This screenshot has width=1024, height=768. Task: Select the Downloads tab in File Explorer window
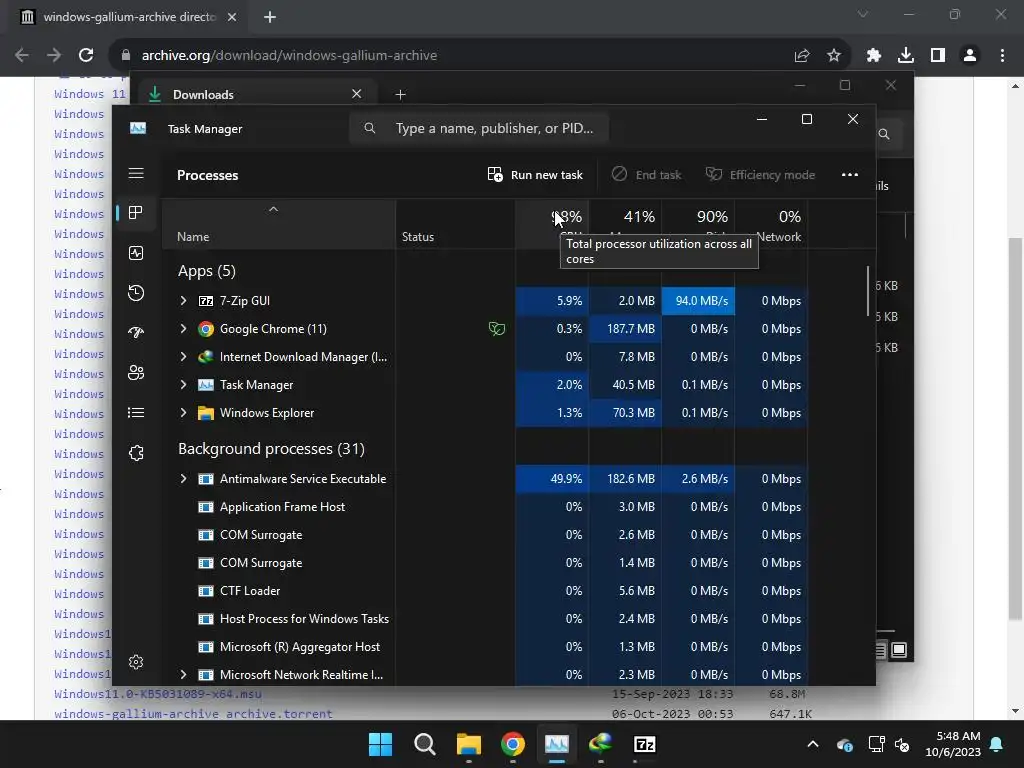point(255,94)
